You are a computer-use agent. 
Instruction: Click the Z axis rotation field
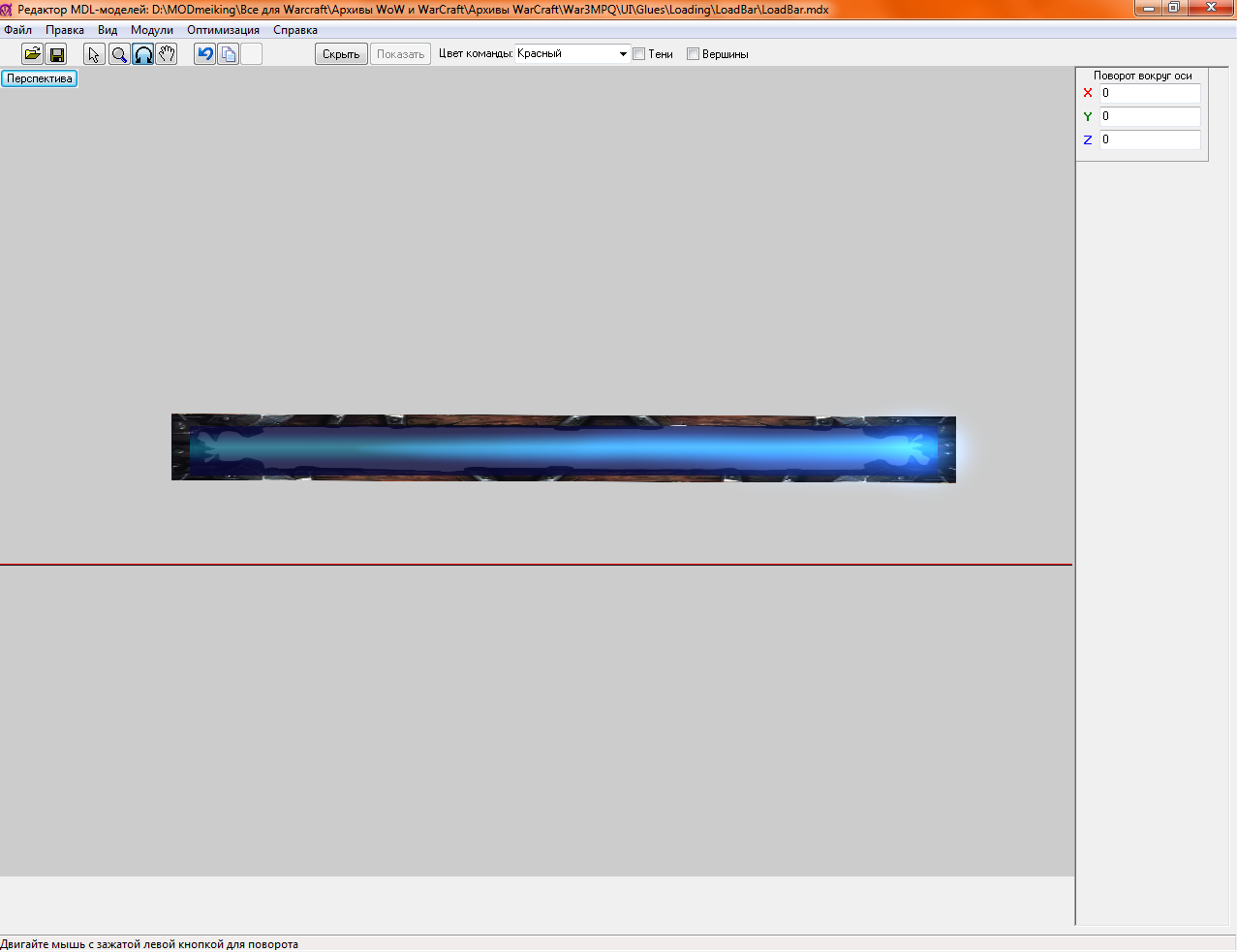pyautogui.click(x=1150, y=139)
